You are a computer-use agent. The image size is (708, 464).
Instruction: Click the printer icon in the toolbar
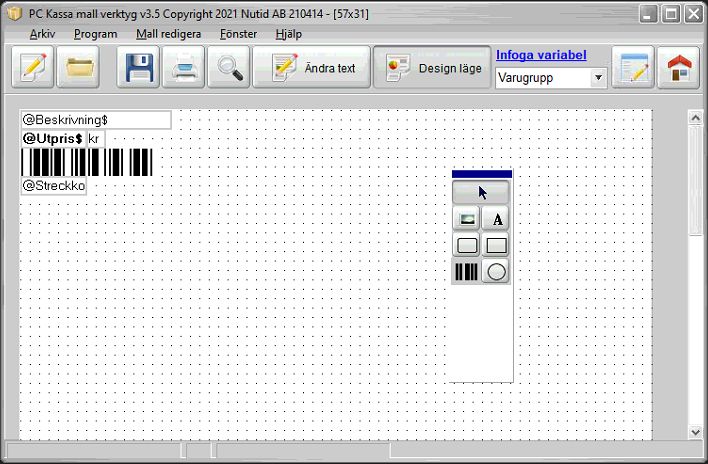click(186, 68)
